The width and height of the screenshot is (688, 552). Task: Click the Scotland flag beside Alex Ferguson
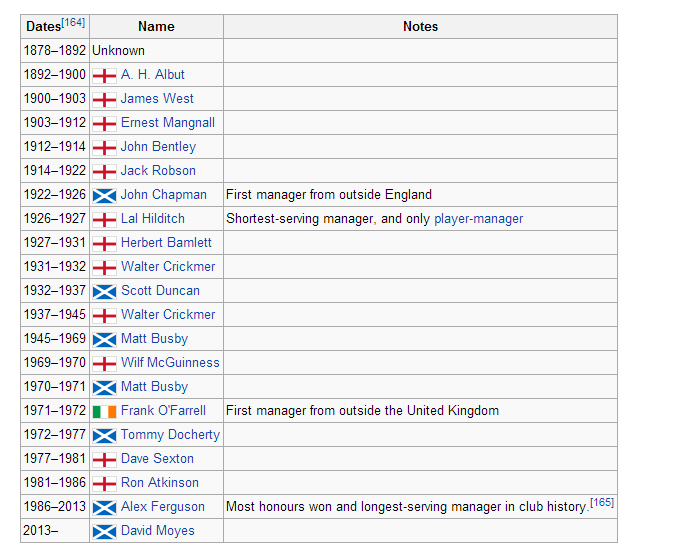coord(104,507)
